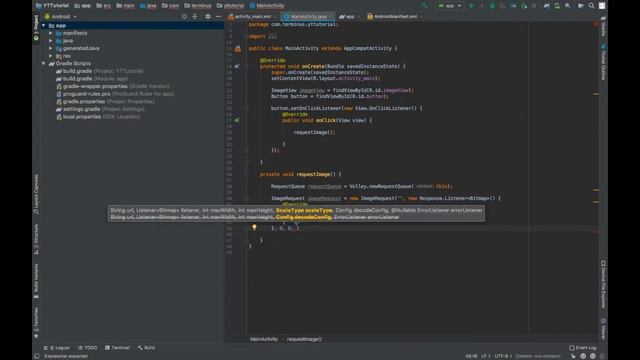Hide the Project panel with the minus icon
This screenshot has height=360, width=640.
pos(218,17)
